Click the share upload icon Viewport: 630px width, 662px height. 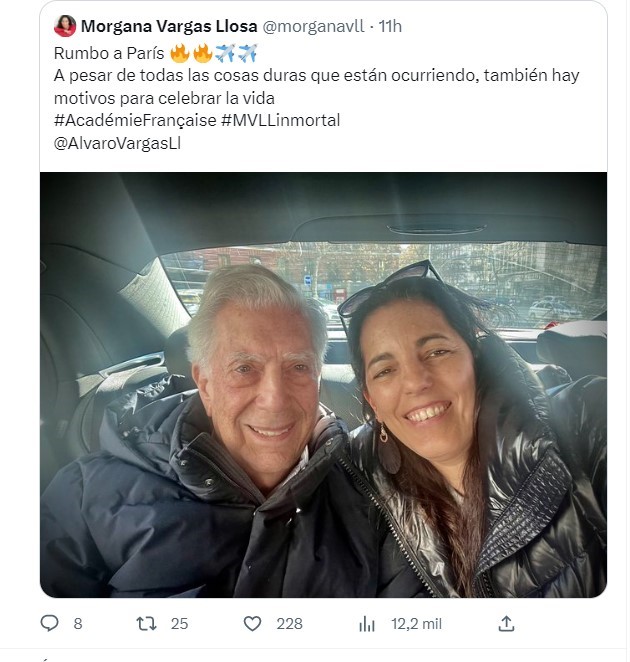pyautogui.click(x=506, y=624)
